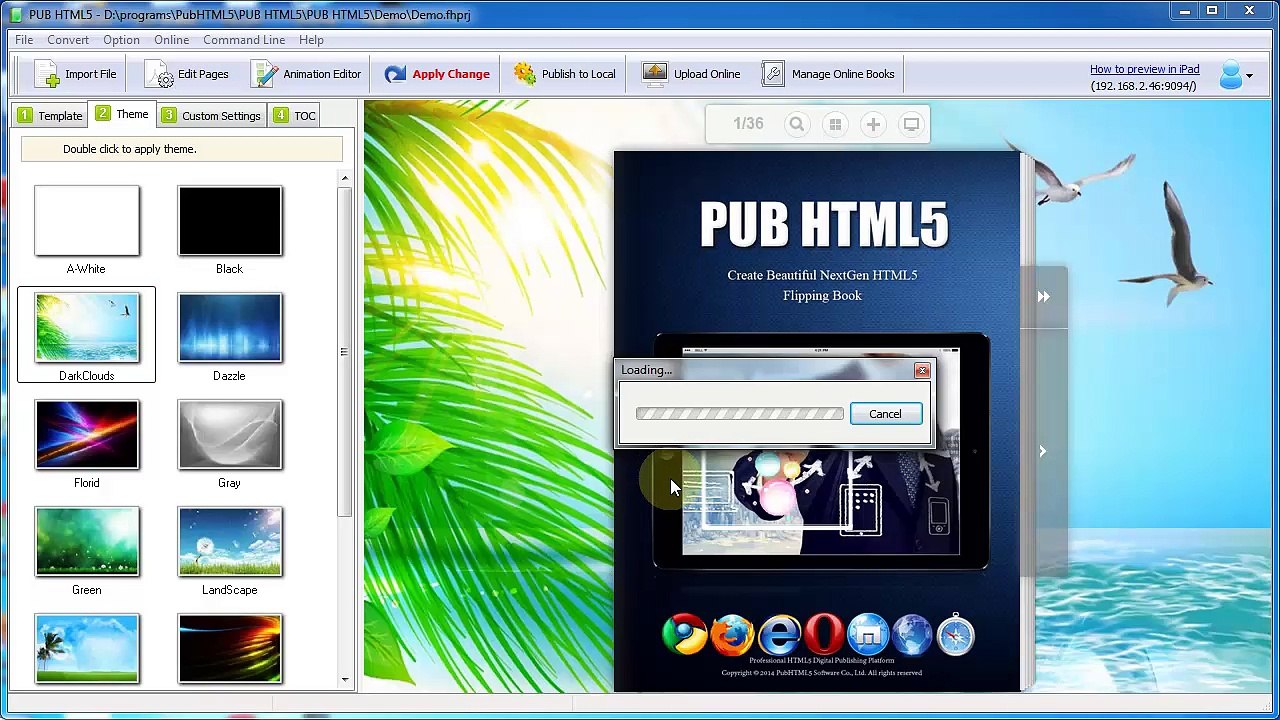Show thumbnails grid view in preview toolbar

pyautogui.click(x=835, y=124)
